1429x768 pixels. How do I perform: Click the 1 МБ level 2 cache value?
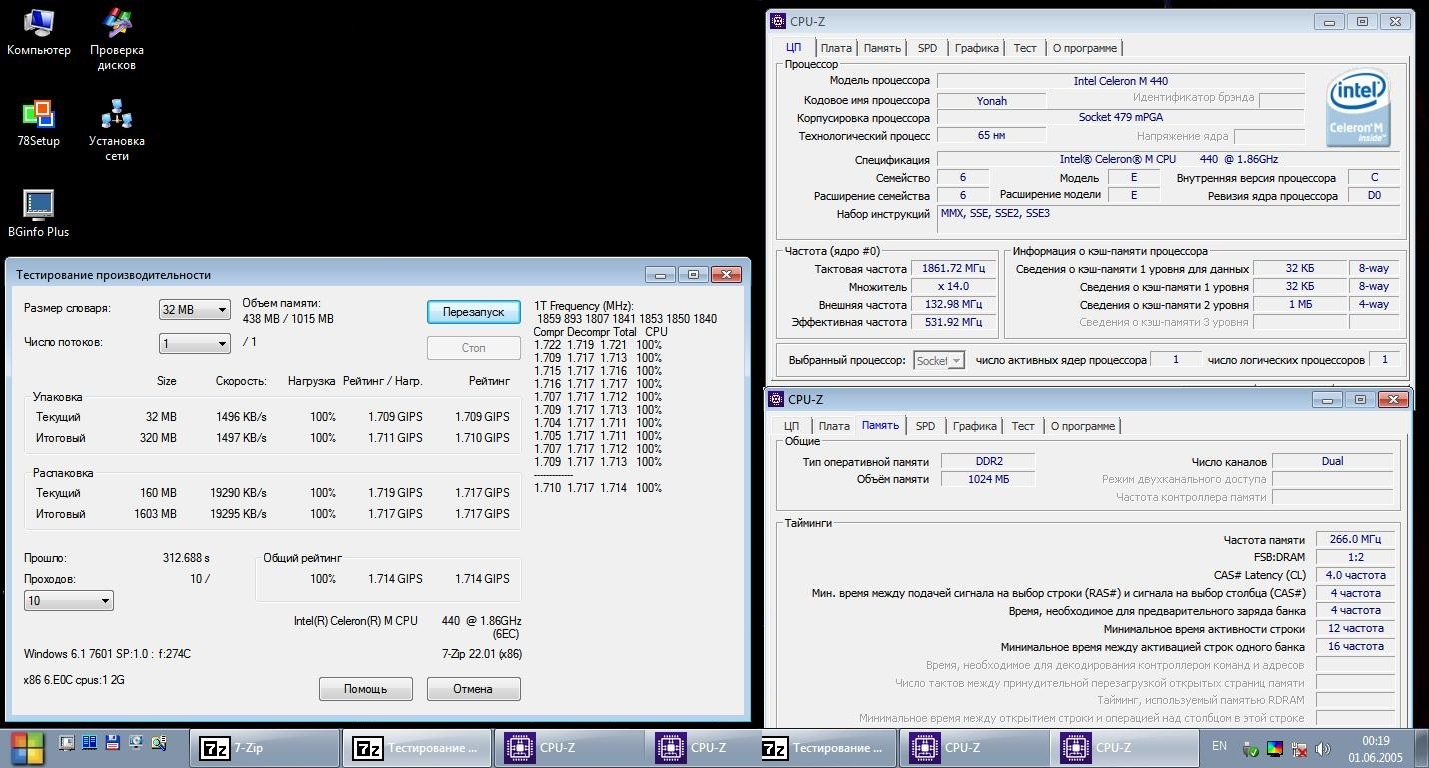(1300, 305)
